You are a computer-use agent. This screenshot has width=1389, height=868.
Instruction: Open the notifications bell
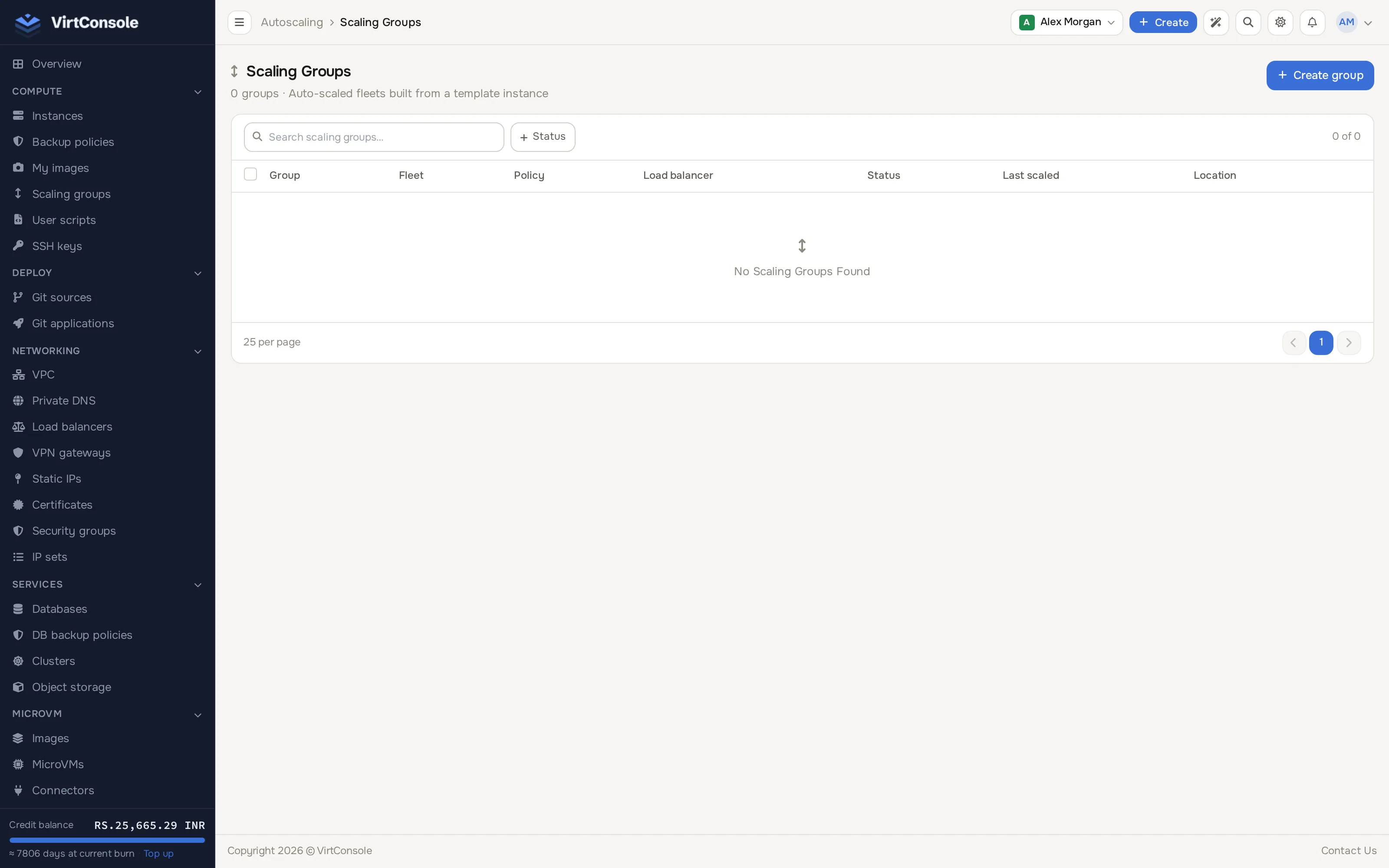pos(1312,23)
